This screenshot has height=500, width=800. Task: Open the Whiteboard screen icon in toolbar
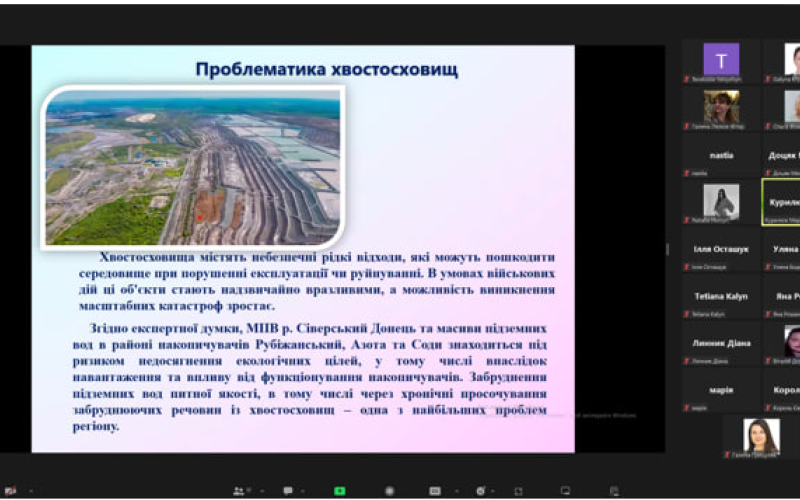(x=565, y=490)
